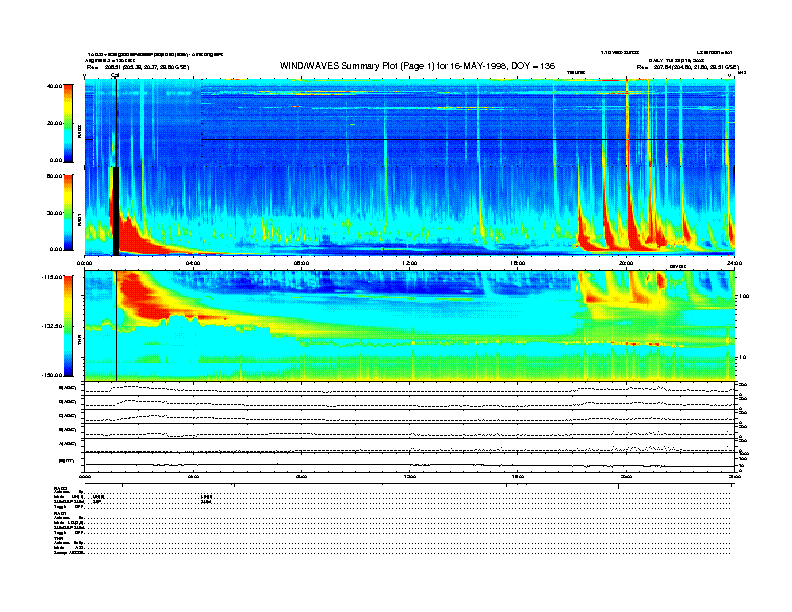
Task: Click the 20:00 tick label under RAD1 spectrogram
Action: click(x=626, y=263)
